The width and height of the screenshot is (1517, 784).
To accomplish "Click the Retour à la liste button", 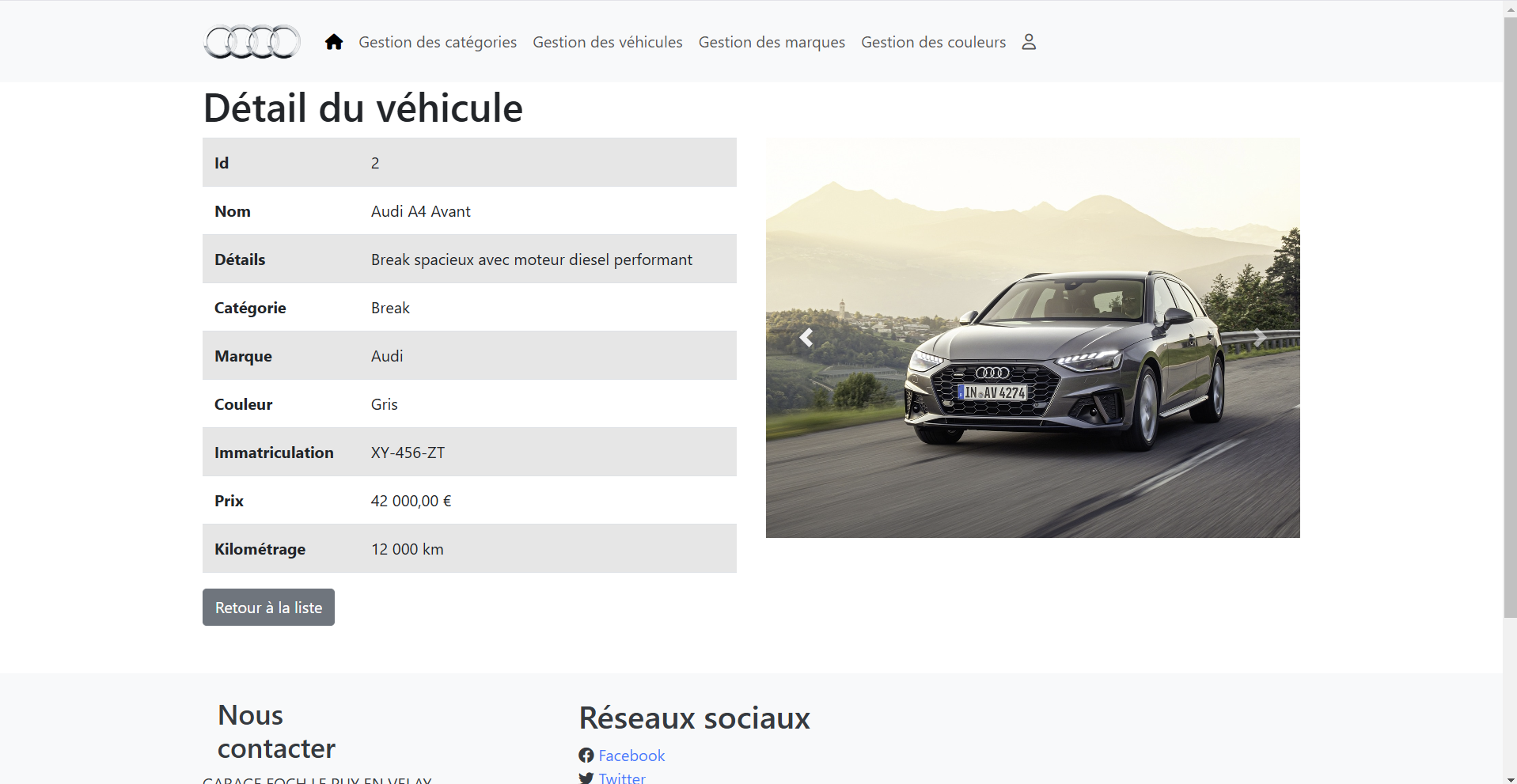I will tap(267, 607).
